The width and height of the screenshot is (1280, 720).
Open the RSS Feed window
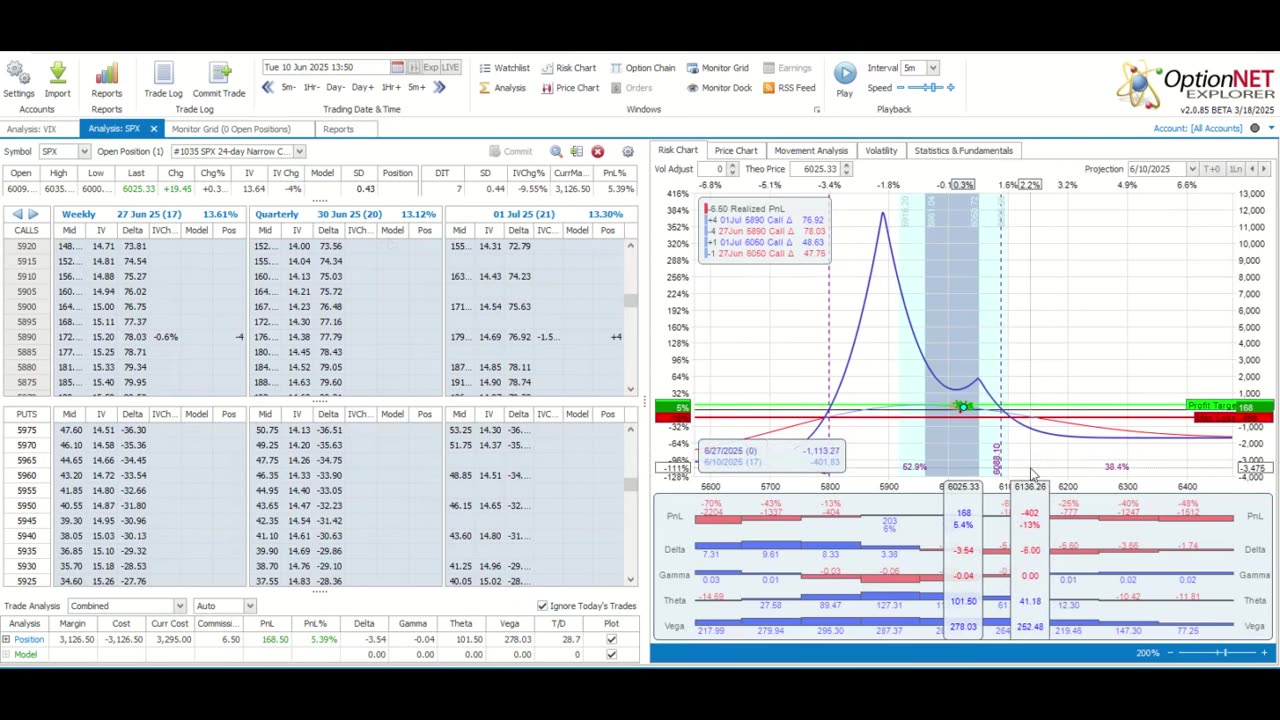(788, 88)
